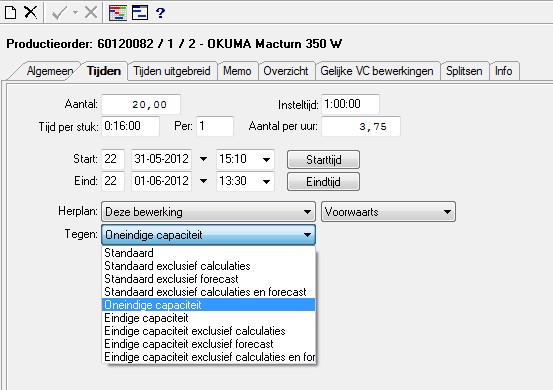Expand the end time 13:30 dropdown
The image size is (553, 390).
(x=267, y=181)
